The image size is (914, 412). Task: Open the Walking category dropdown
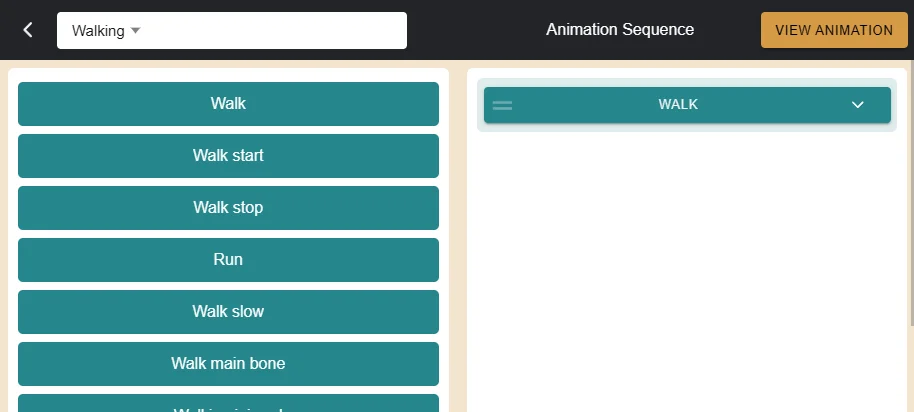click(x=231, y=30)
